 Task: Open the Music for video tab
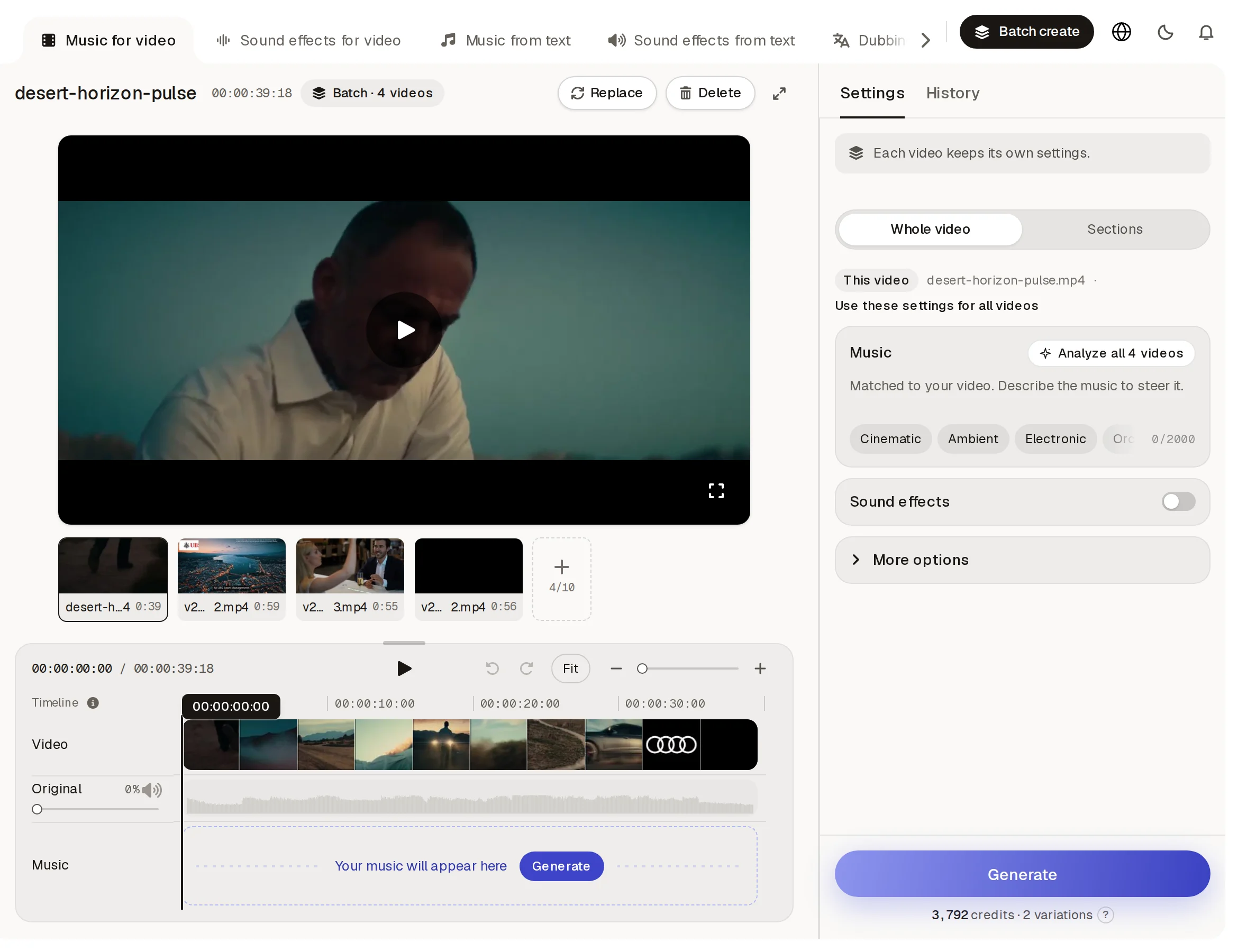pos(110,41)
